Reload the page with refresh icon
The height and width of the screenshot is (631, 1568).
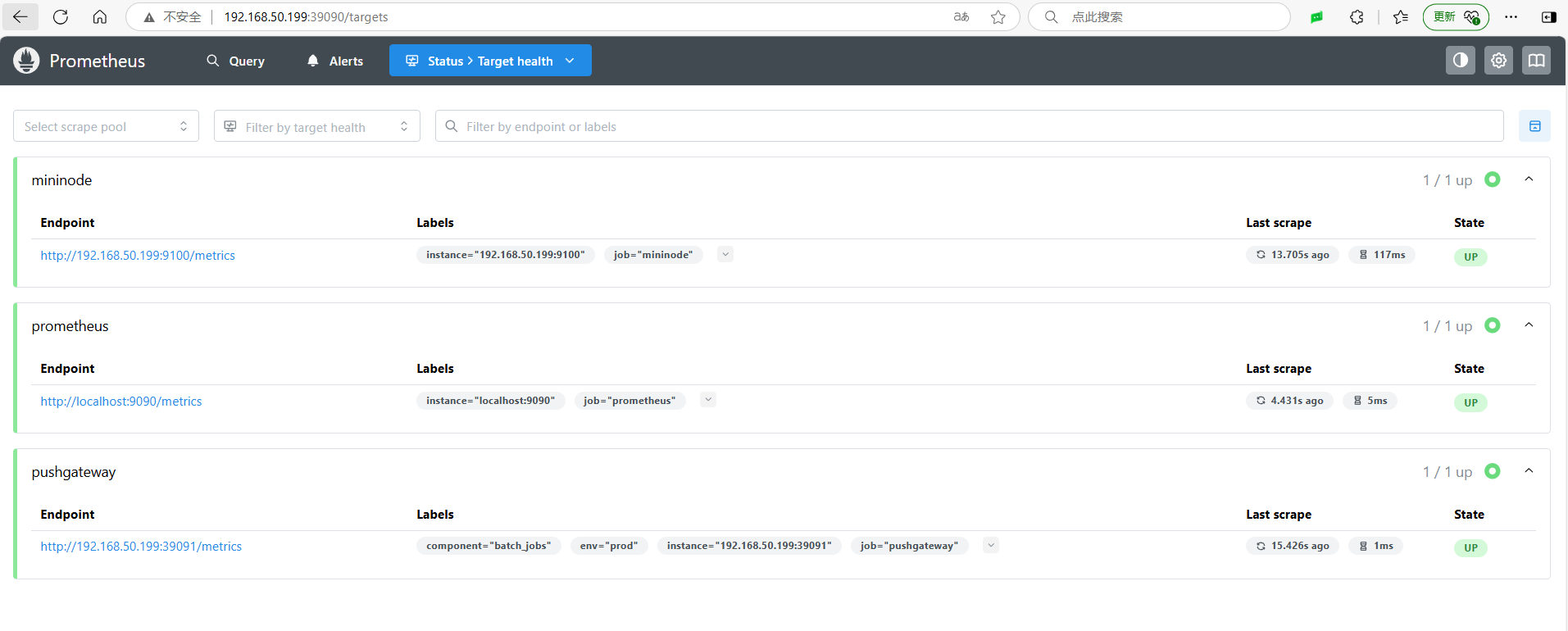[x=61, y=16]
